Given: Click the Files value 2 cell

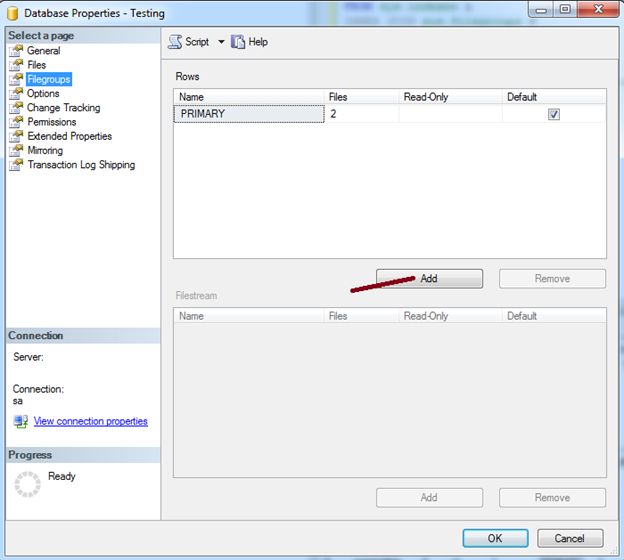Looking at the screenshot, I should (x=362, y=114).
